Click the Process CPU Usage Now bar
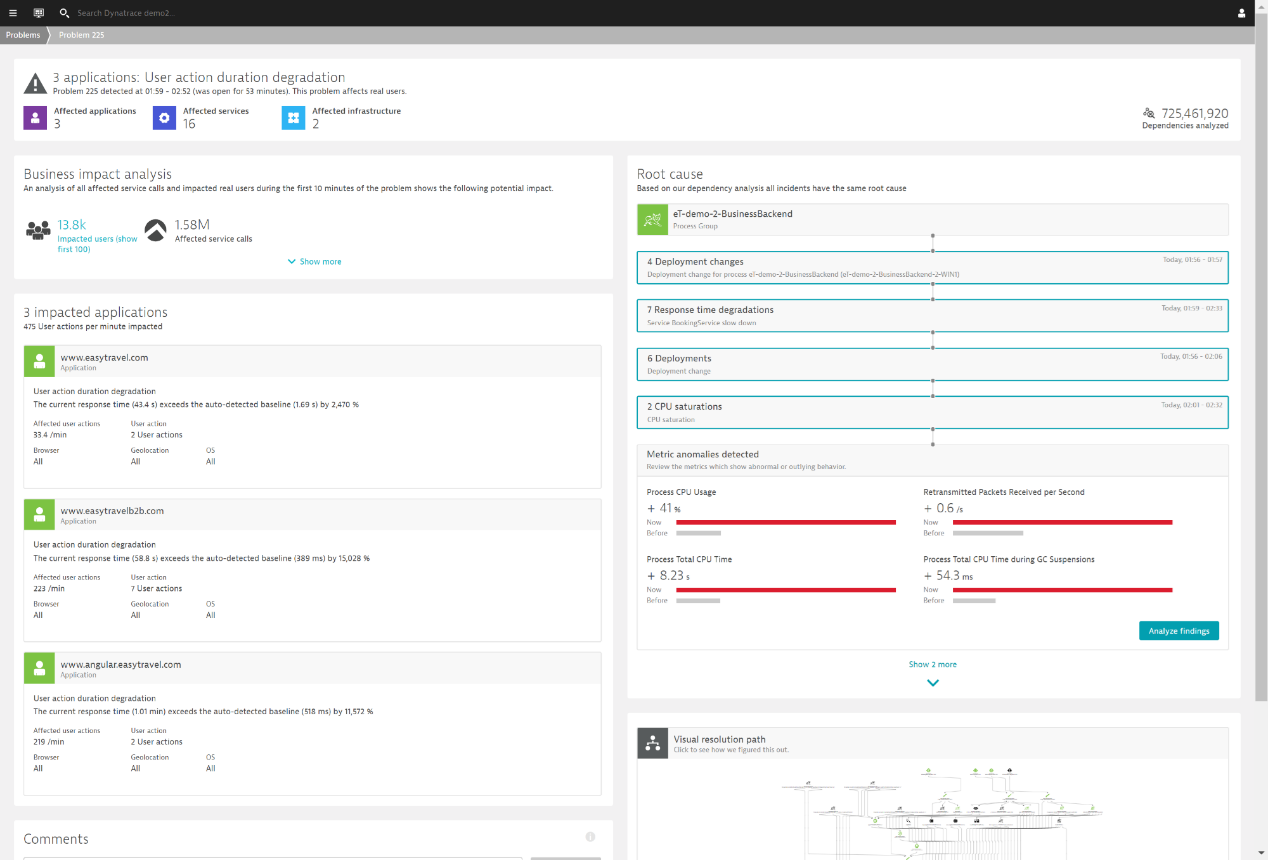 (x=786, y=522)
